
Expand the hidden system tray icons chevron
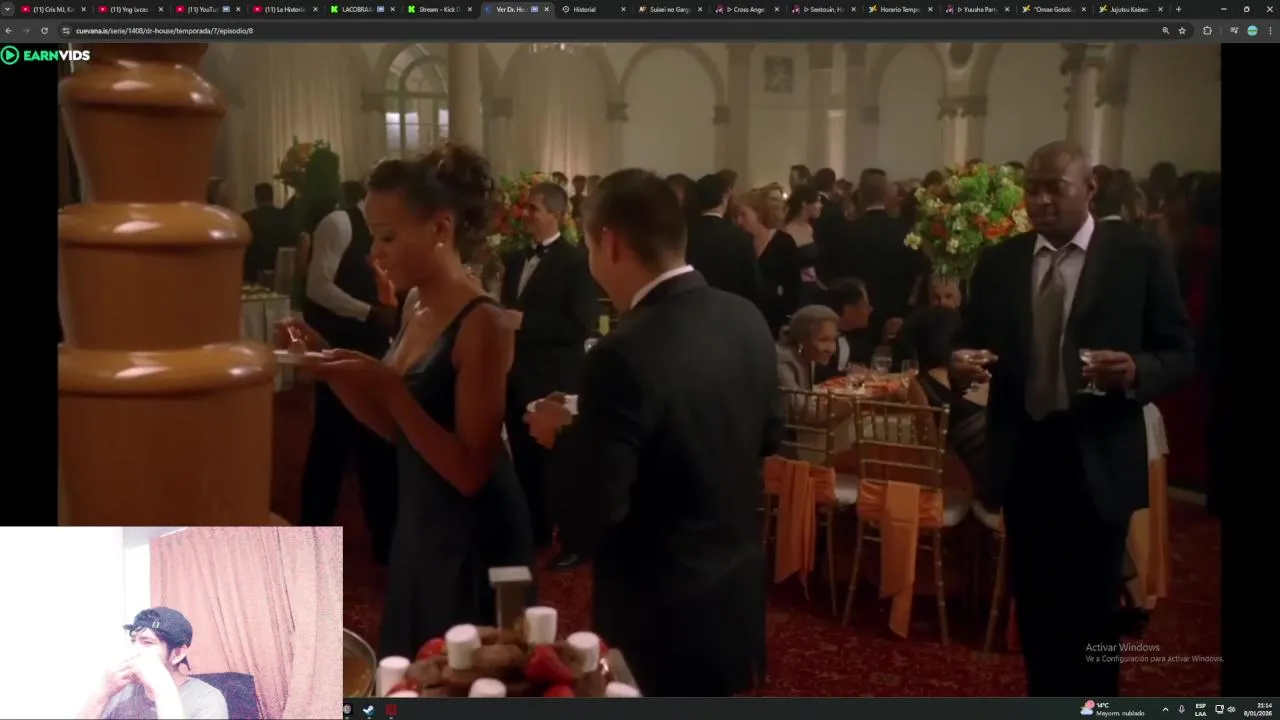(1165, 709)
